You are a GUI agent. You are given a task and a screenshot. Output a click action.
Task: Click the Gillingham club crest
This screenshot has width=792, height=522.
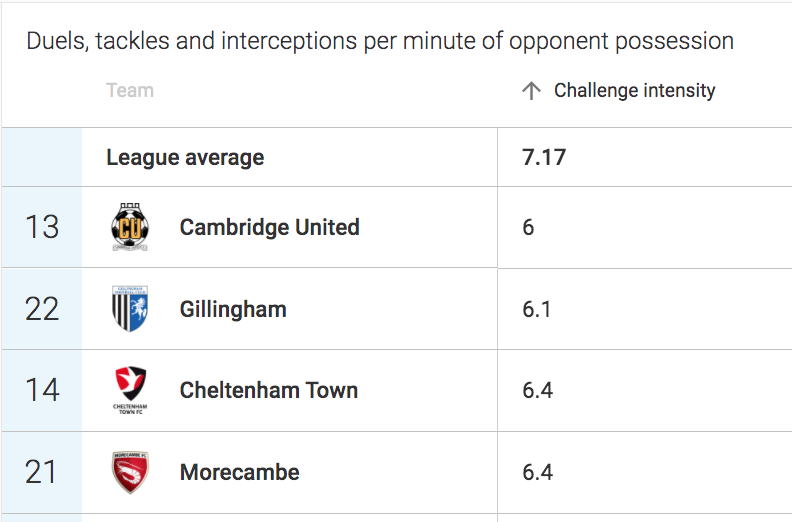click(130, 309)
